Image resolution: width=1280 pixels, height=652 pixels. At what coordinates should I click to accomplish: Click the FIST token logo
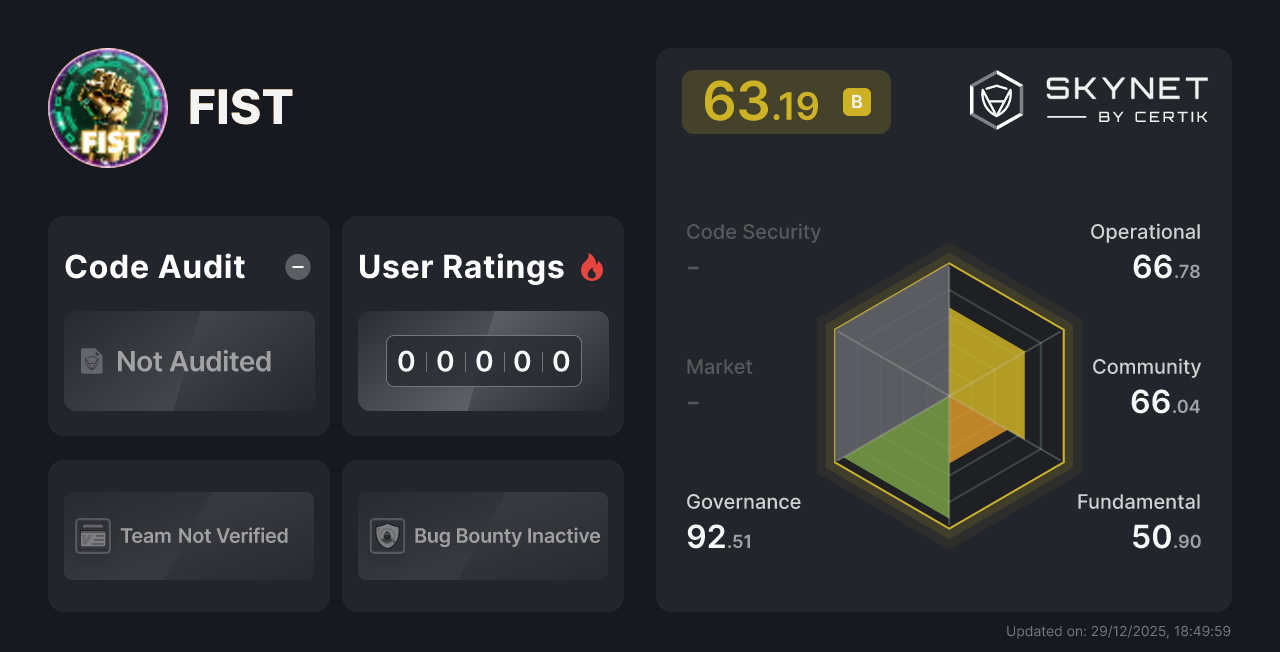tap(107, 107)
